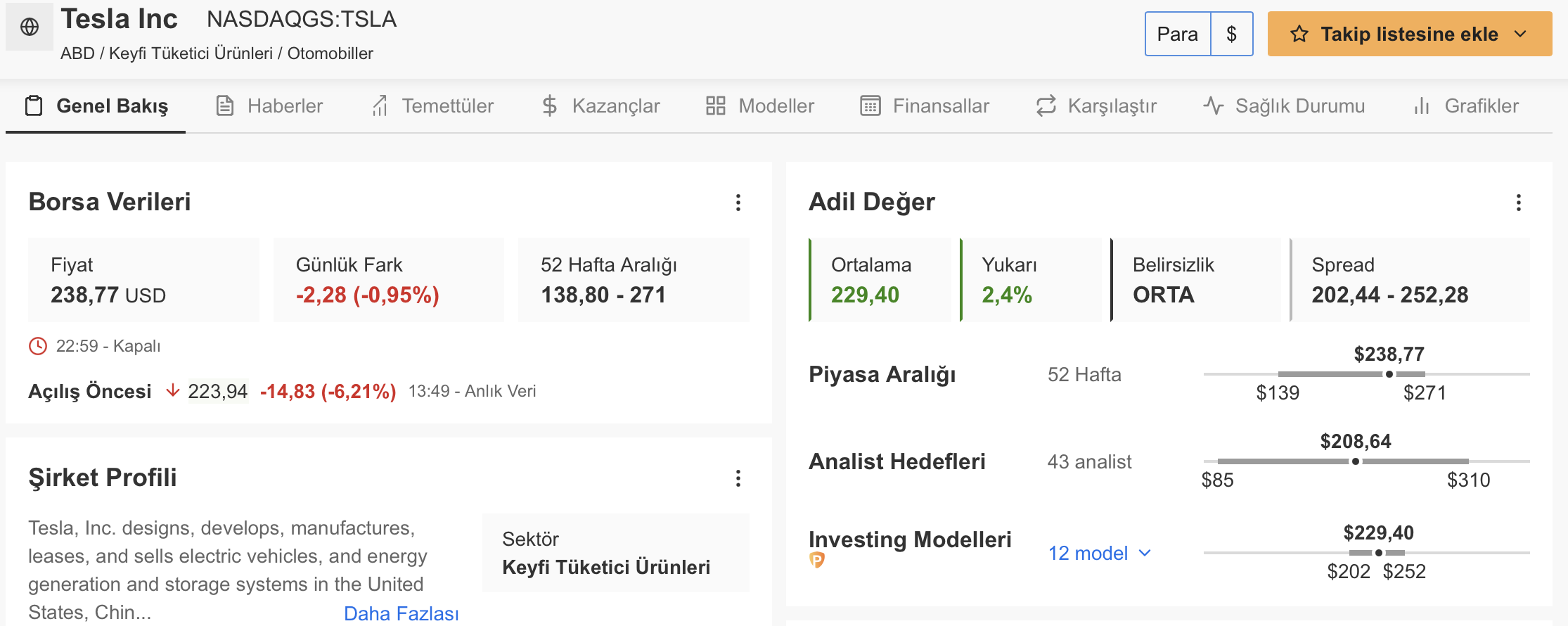Click the growth chart icon next to Temettüler

[x=380, y=106]
